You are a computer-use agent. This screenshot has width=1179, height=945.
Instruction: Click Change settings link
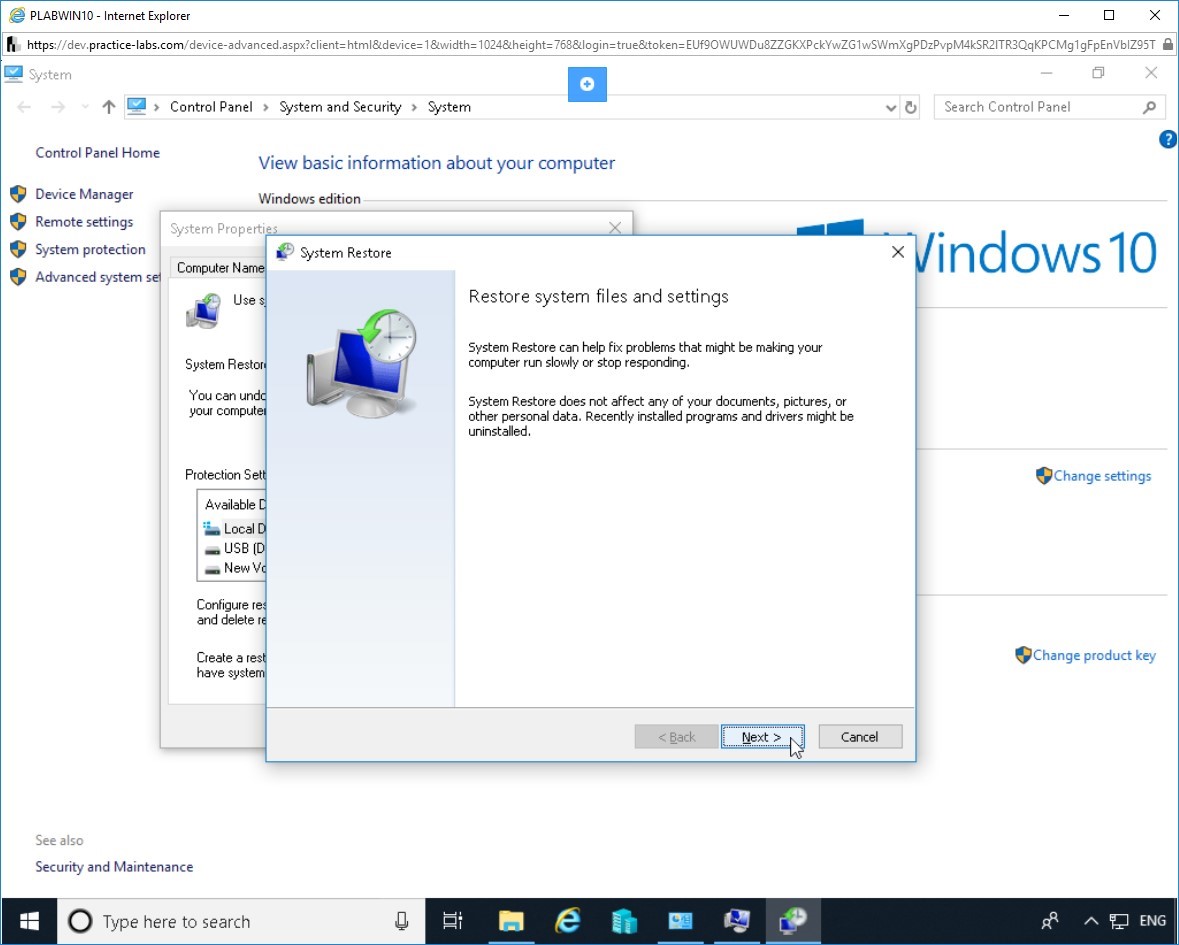pyautogui.click(x=1102, y=476)
